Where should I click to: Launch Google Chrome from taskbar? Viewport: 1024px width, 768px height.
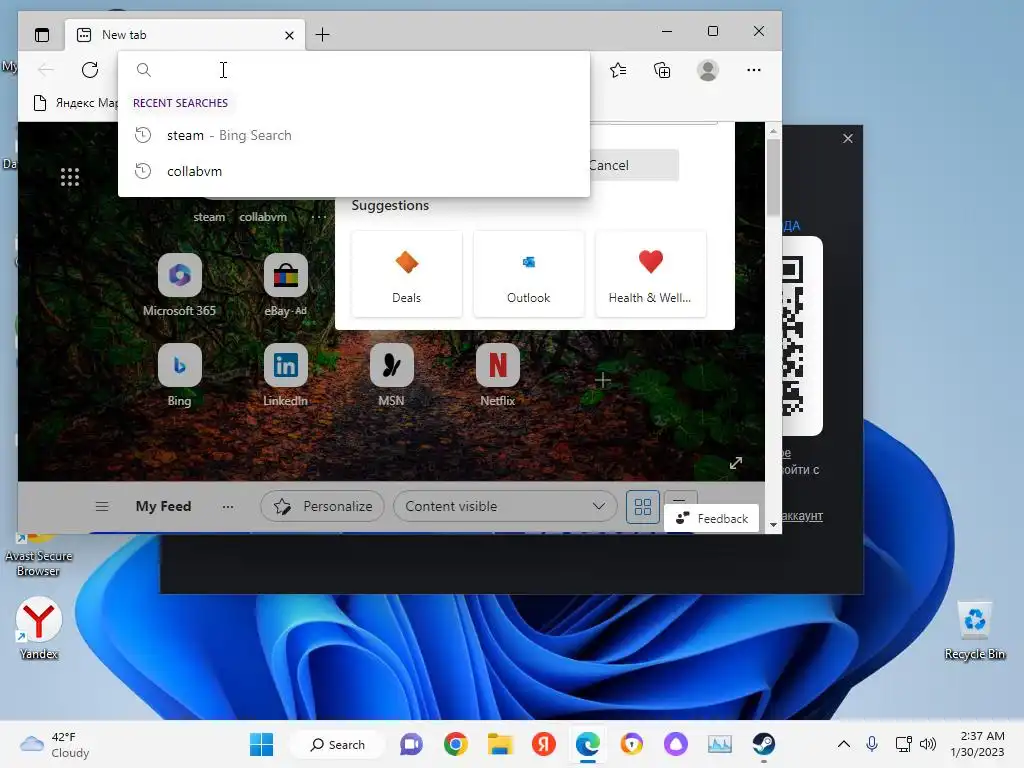(x=456, y=744)
